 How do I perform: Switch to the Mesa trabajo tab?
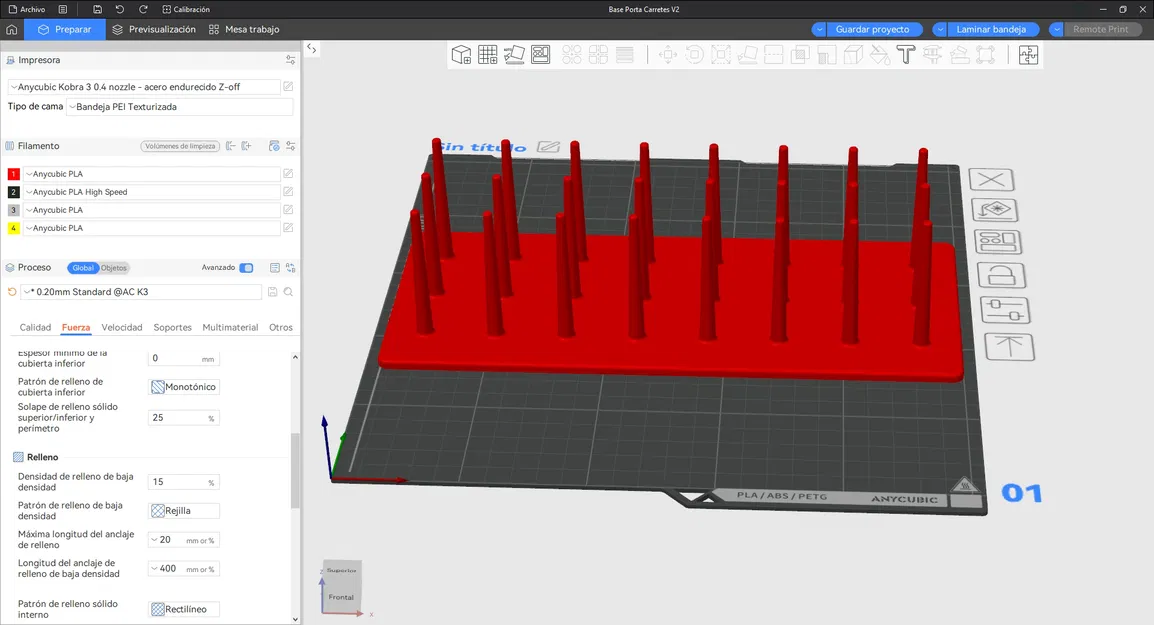[x=244, y=29]
